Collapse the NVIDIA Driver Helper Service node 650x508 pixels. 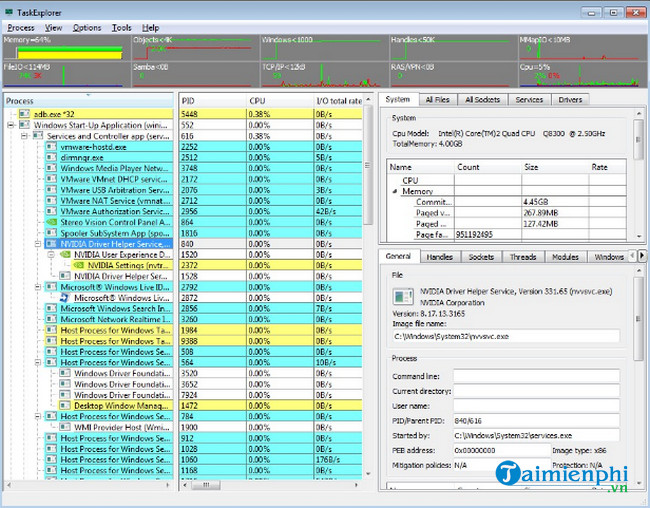click(x=38, y=243)
